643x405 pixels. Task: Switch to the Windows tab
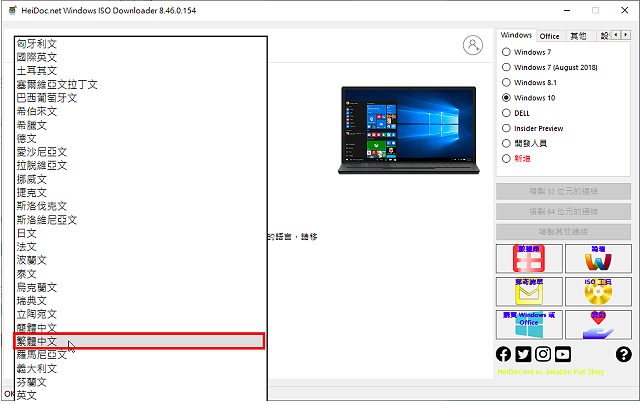coord(516,35)
